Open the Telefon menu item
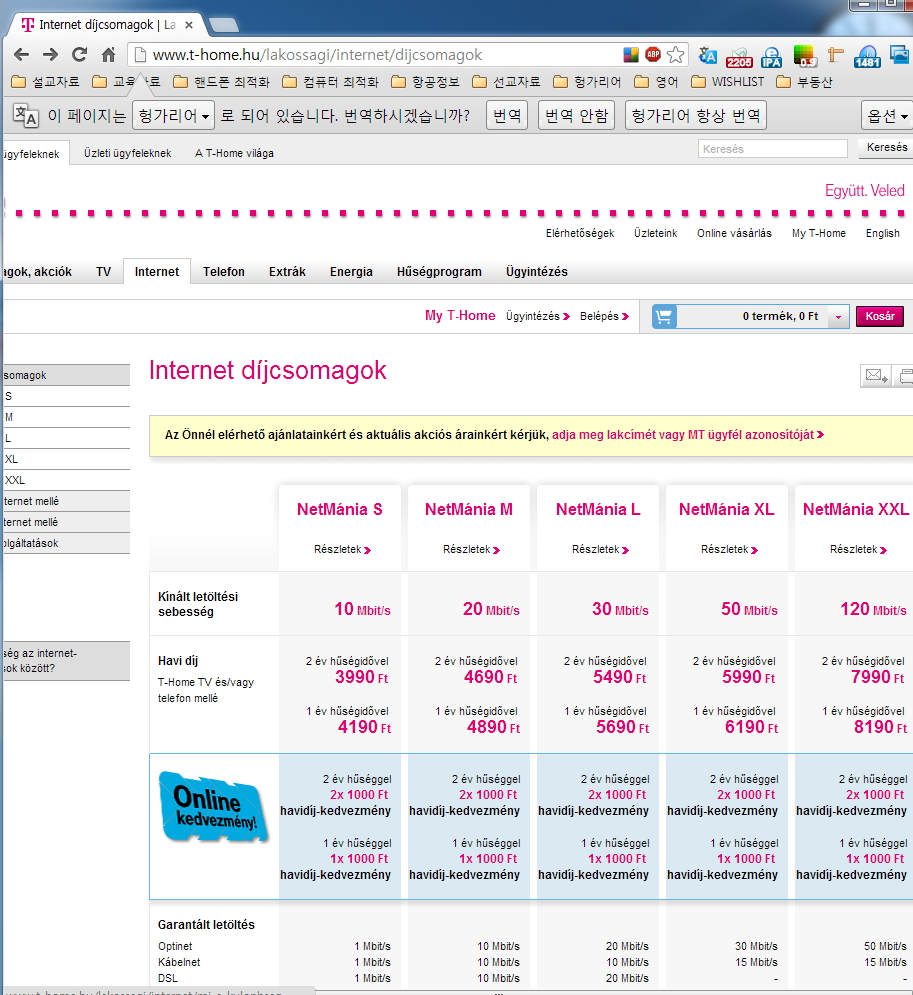The image size is (913, 995). pyautogui.click(x=223, y=272)
